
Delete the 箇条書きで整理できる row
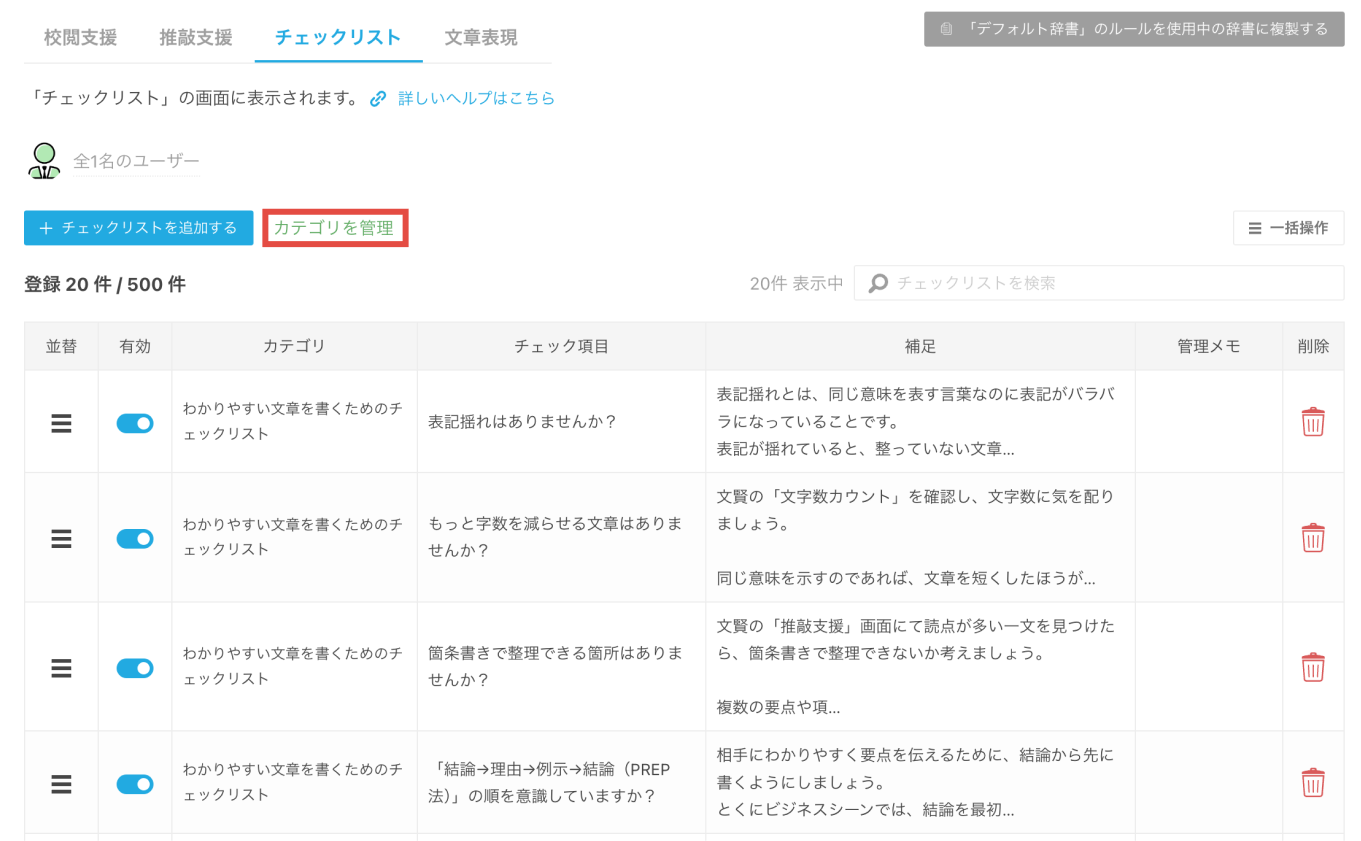(1312, 667)
